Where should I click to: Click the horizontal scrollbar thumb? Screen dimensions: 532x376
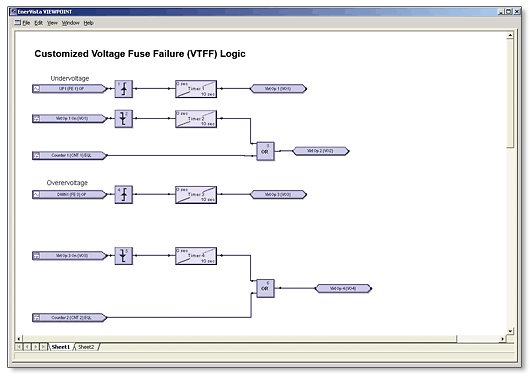point(240,339)
